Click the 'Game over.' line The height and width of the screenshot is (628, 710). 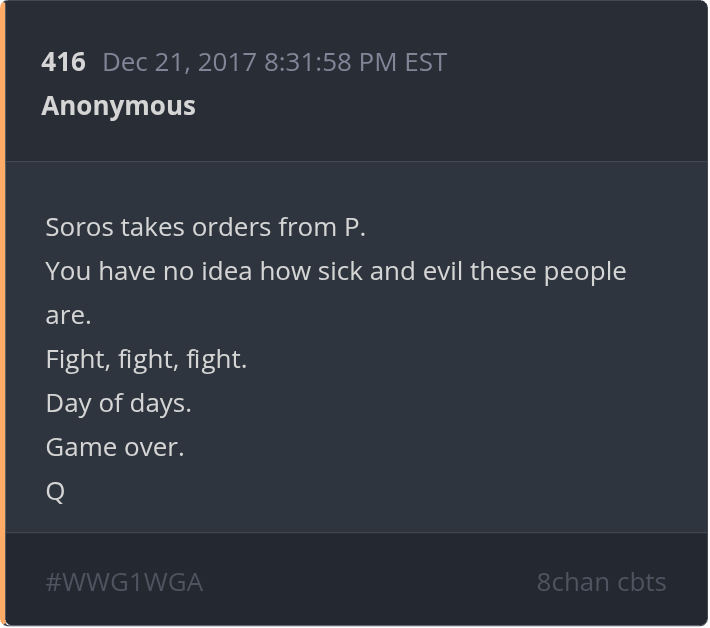pyautogui.click(x=115, y=447)
